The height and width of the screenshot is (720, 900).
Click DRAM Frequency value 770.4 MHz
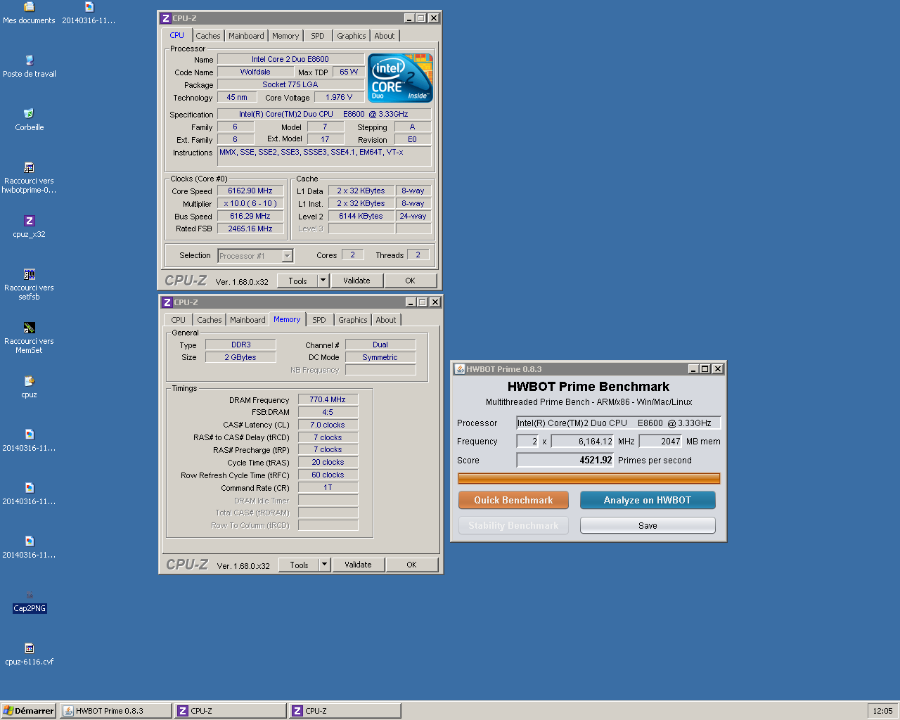(328, 399)
